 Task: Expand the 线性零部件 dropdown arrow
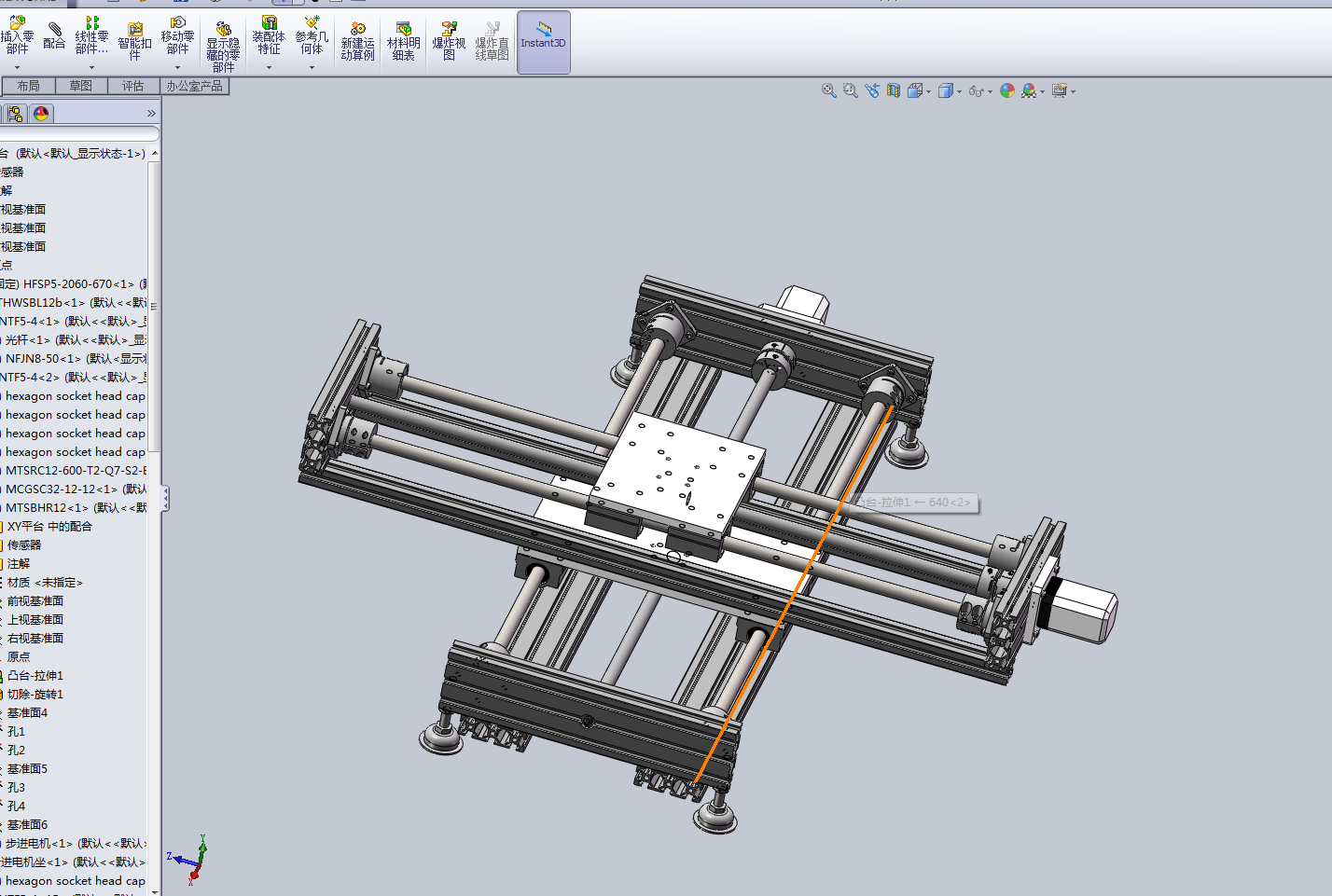pyautogui.click(x=91, y=67)
